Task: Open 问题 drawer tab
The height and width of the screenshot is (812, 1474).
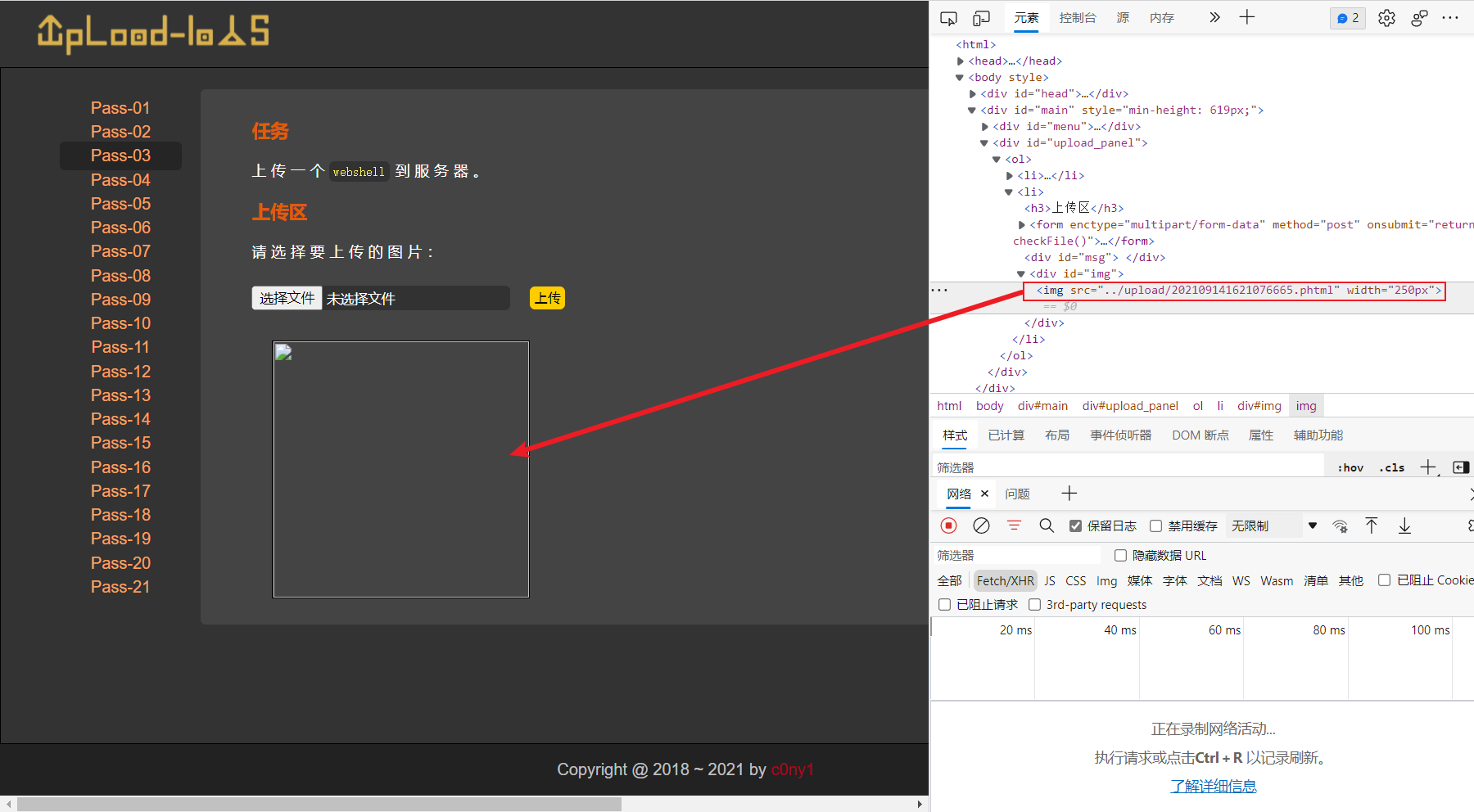Action: tap(1017, 494)
